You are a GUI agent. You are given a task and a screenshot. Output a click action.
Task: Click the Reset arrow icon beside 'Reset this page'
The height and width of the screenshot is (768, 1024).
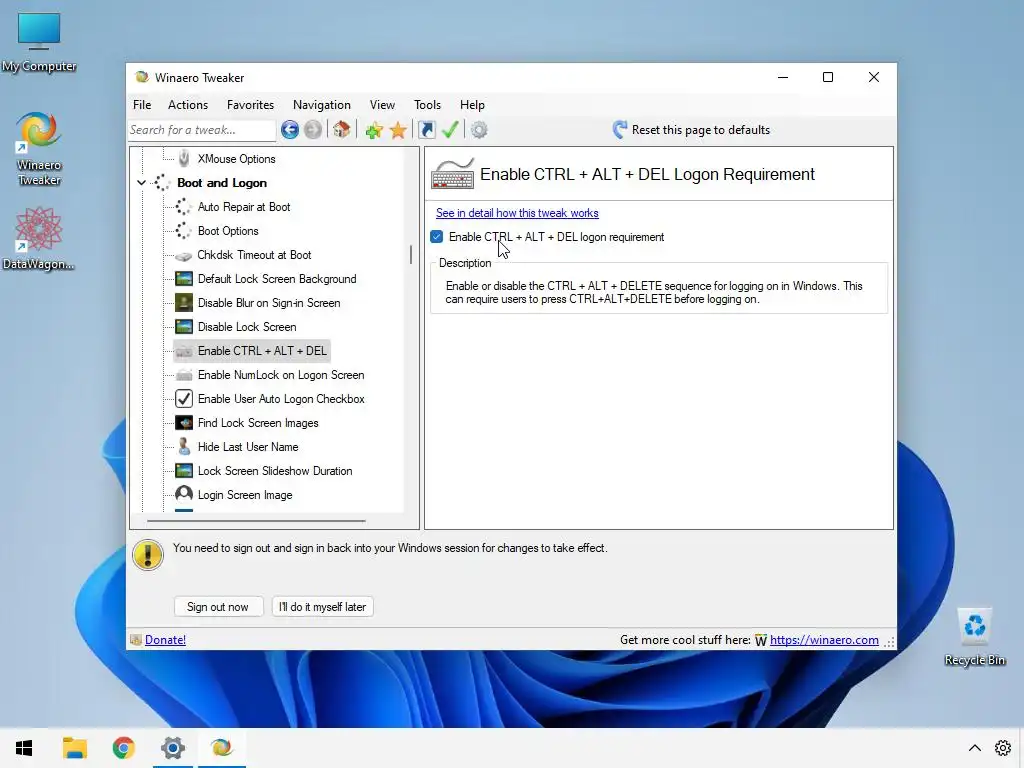click(x=620, y=129)
